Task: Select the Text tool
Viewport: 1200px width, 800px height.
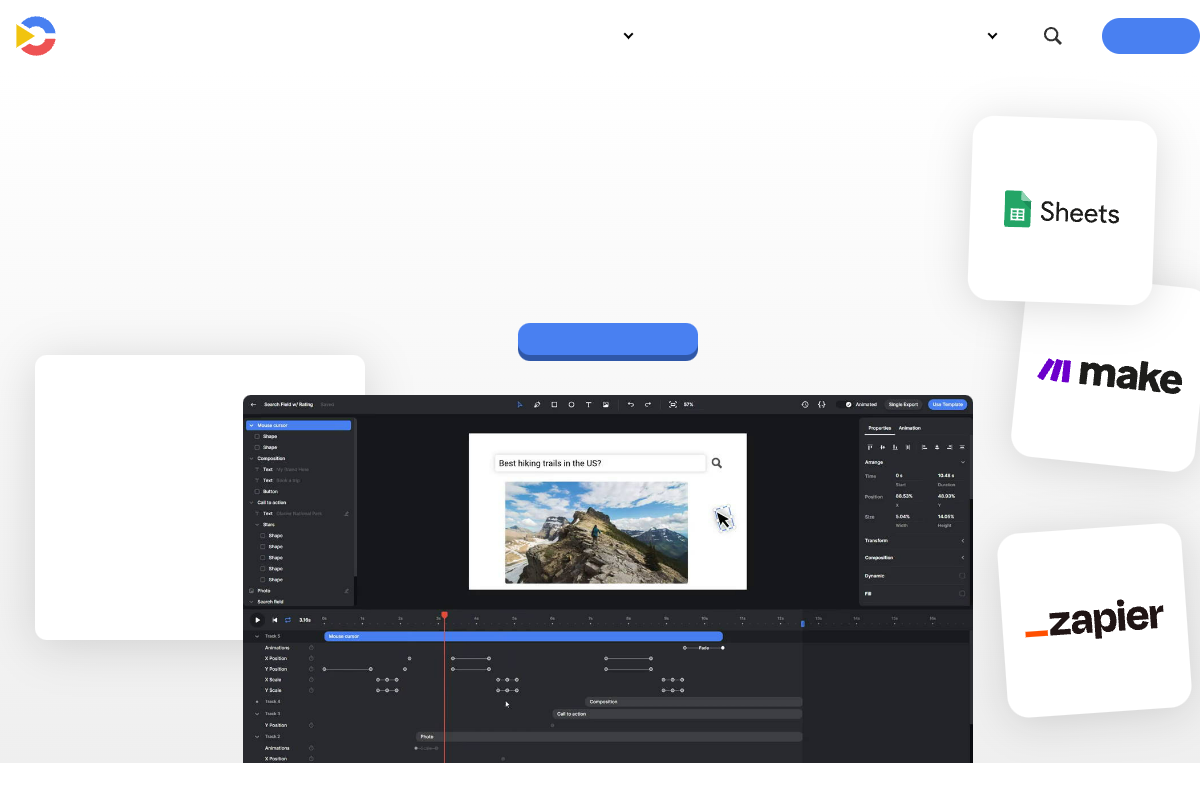Action: click(589, 404)
